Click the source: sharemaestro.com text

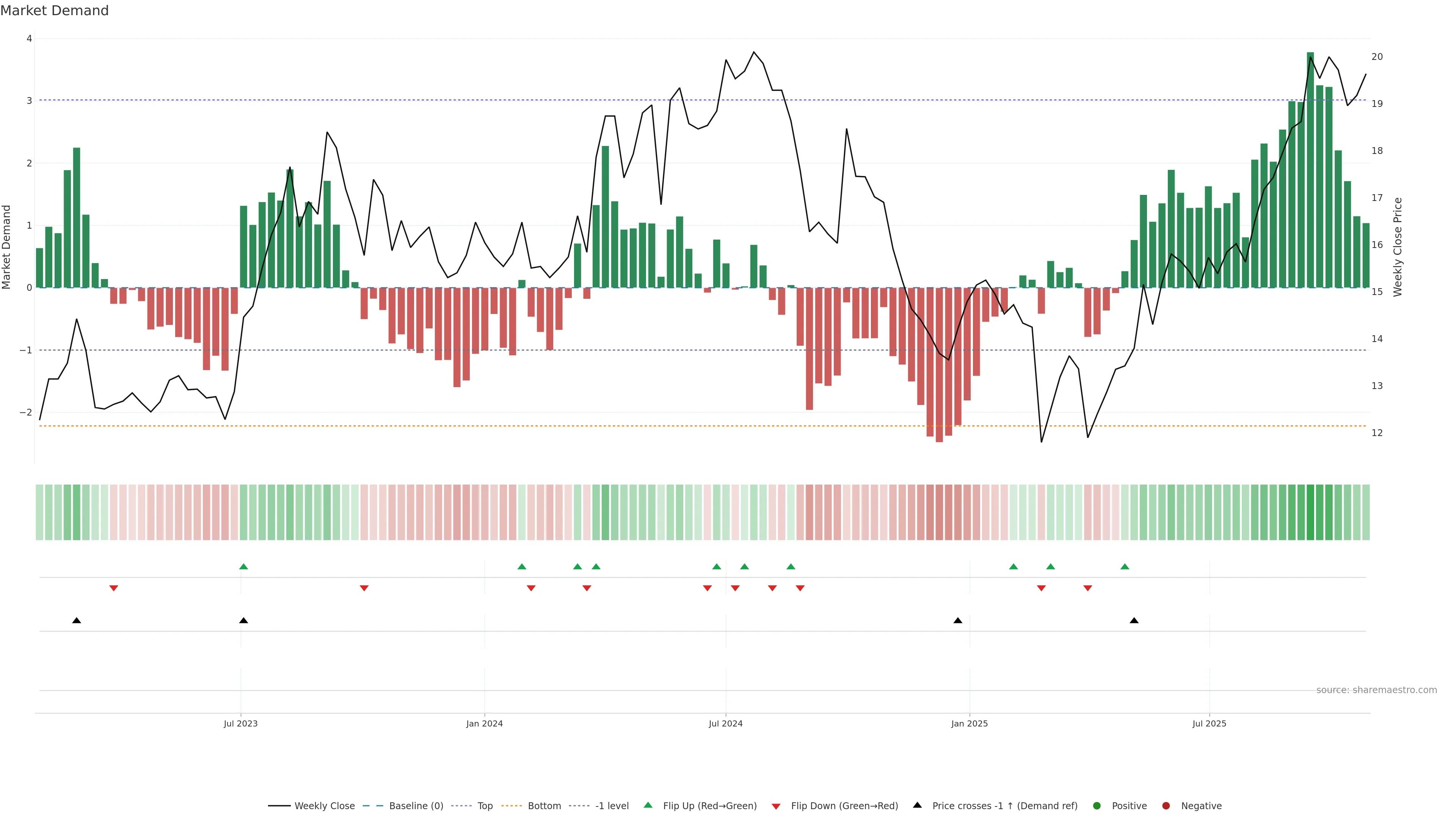[x=1376, y=690]
